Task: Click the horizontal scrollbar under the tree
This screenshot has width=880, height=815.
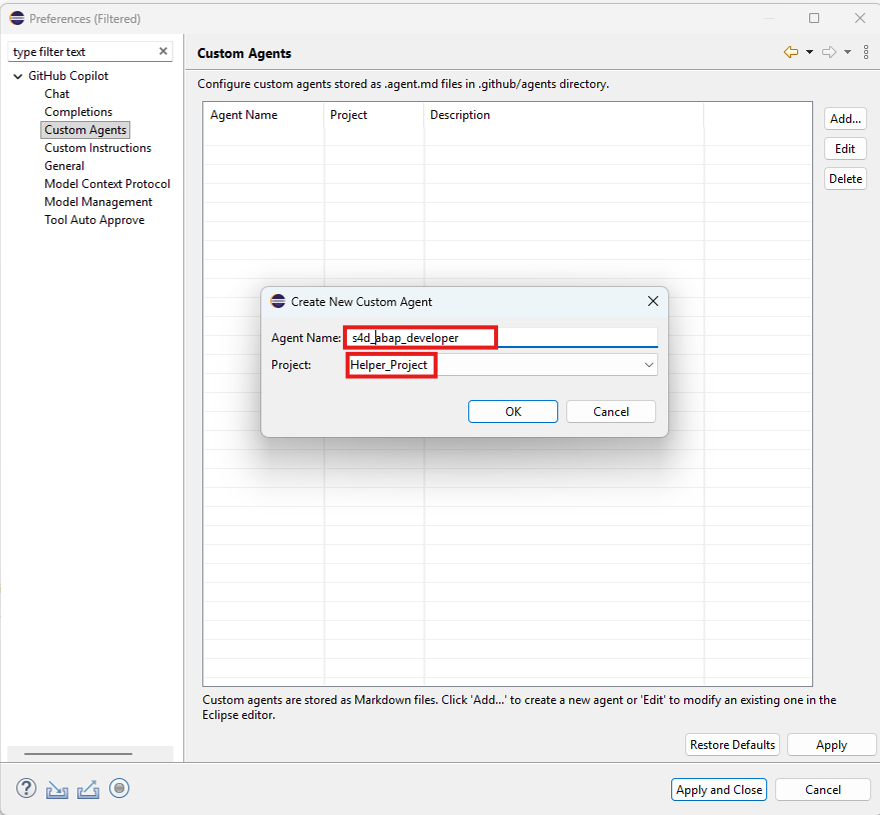Action: (78, 754)
